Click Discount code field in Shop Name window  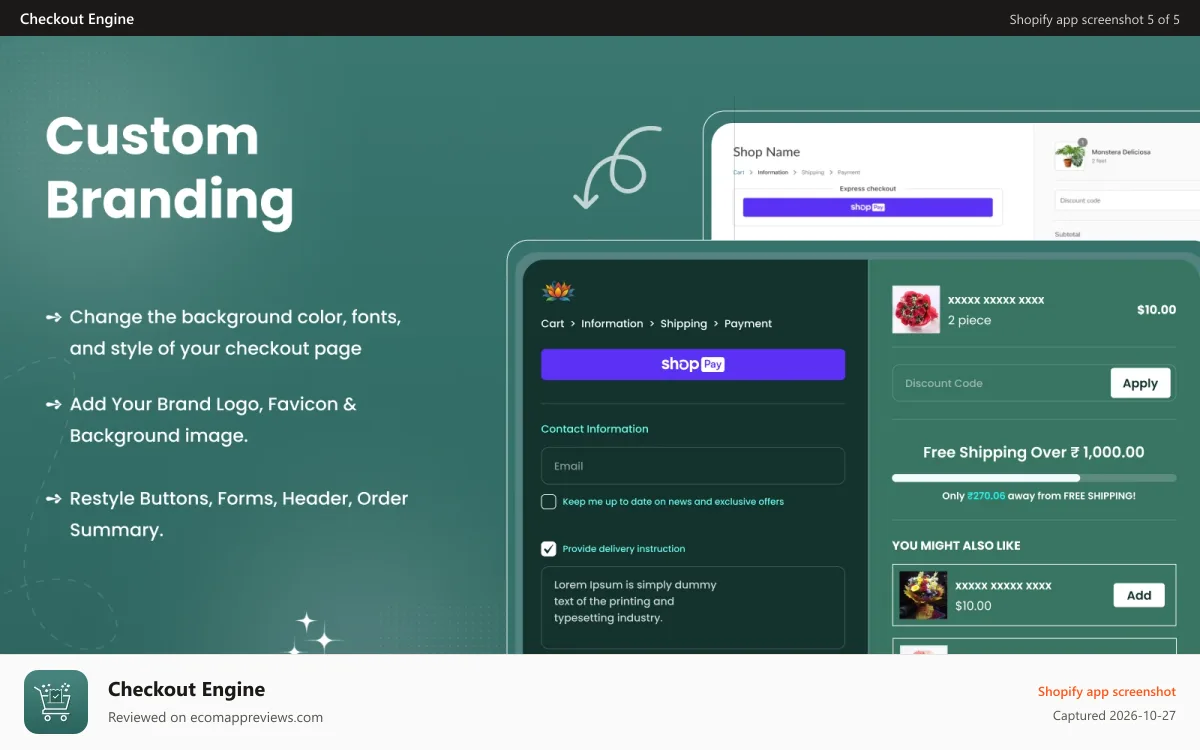(1127, 200)
